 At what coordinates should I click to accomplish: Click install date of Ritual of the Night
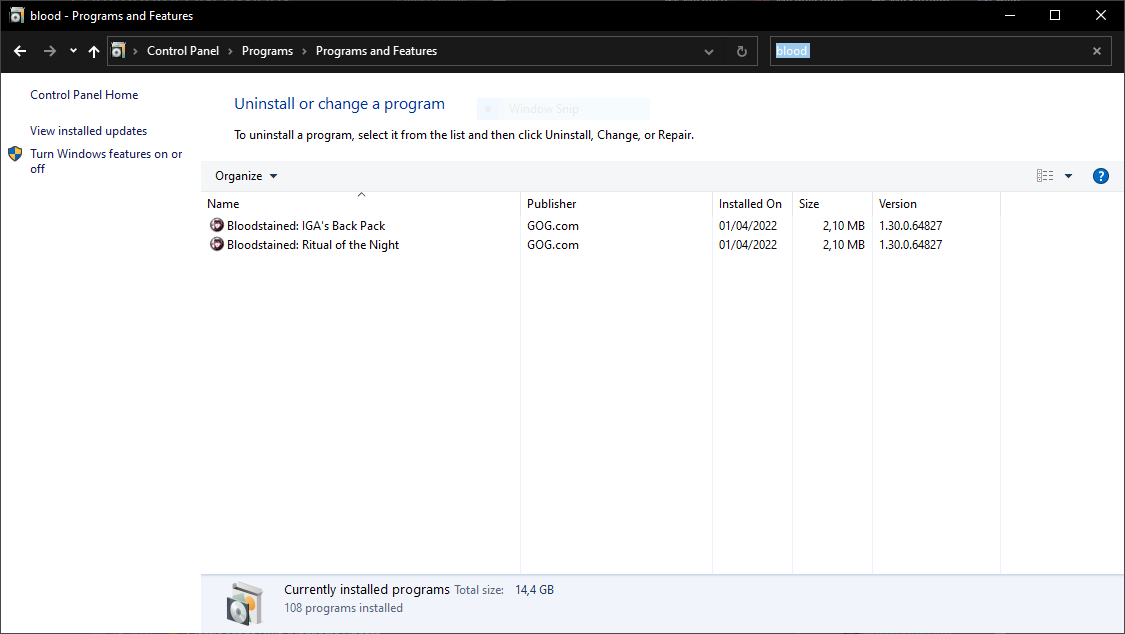pyautogui.click(x=748, y=245)
